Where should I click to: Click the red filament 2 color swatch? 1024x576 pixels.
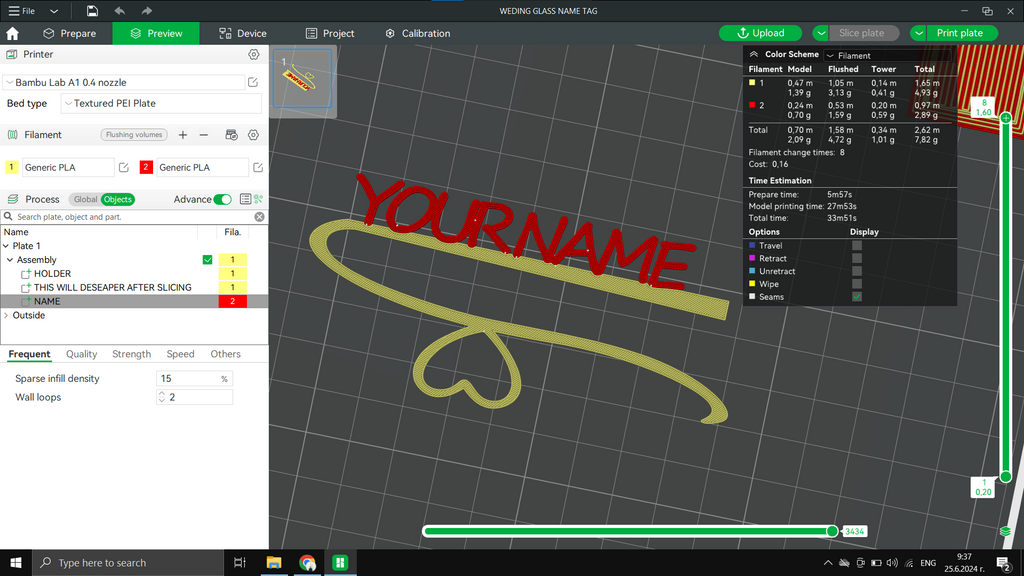[x=146, y=167]
